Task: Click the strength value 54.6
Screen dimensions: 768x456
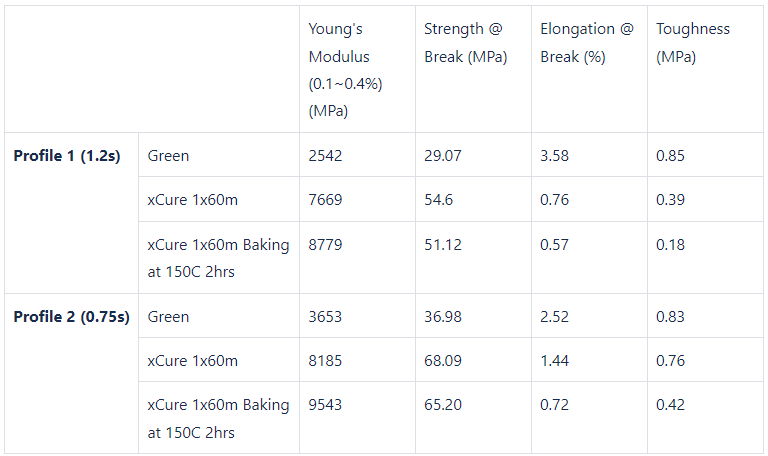Action: (x=438, y=200)
